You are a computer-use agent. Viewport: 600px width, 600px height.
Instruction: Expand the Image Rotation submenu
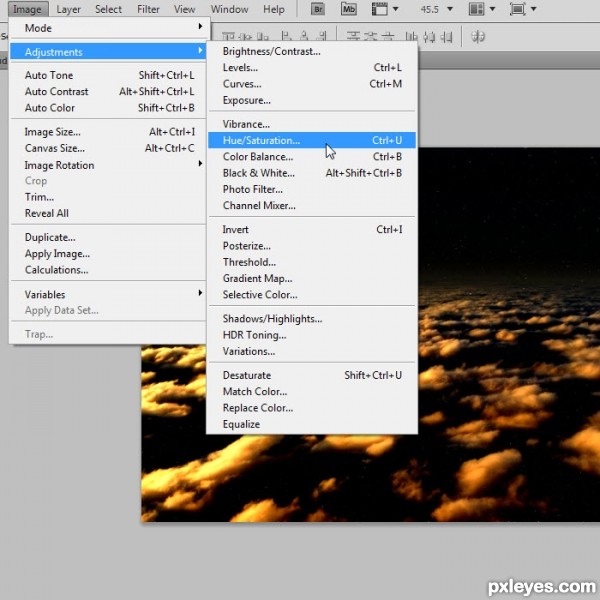108,165
